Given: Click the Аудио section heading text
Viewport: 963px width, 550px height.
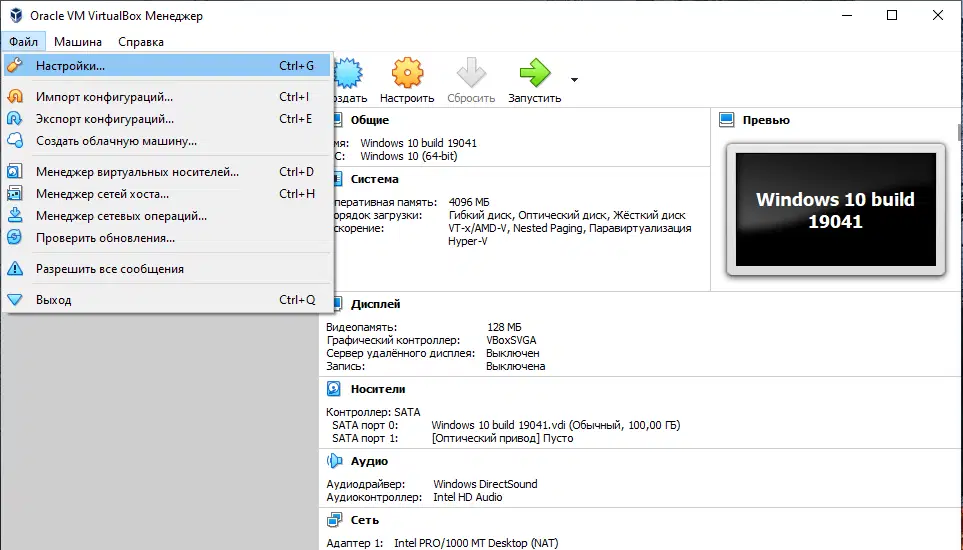Looking at the screenshot, I should 369,461.
